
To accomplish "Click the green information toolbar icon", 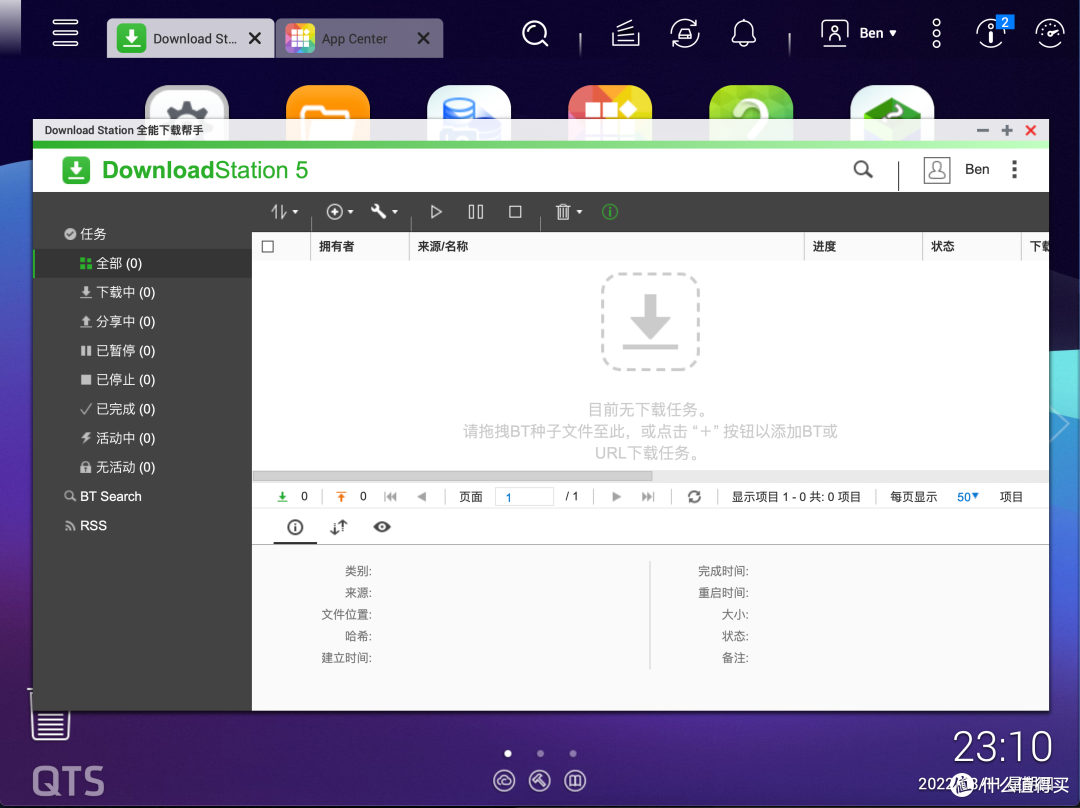I will [x=610, y=211].
